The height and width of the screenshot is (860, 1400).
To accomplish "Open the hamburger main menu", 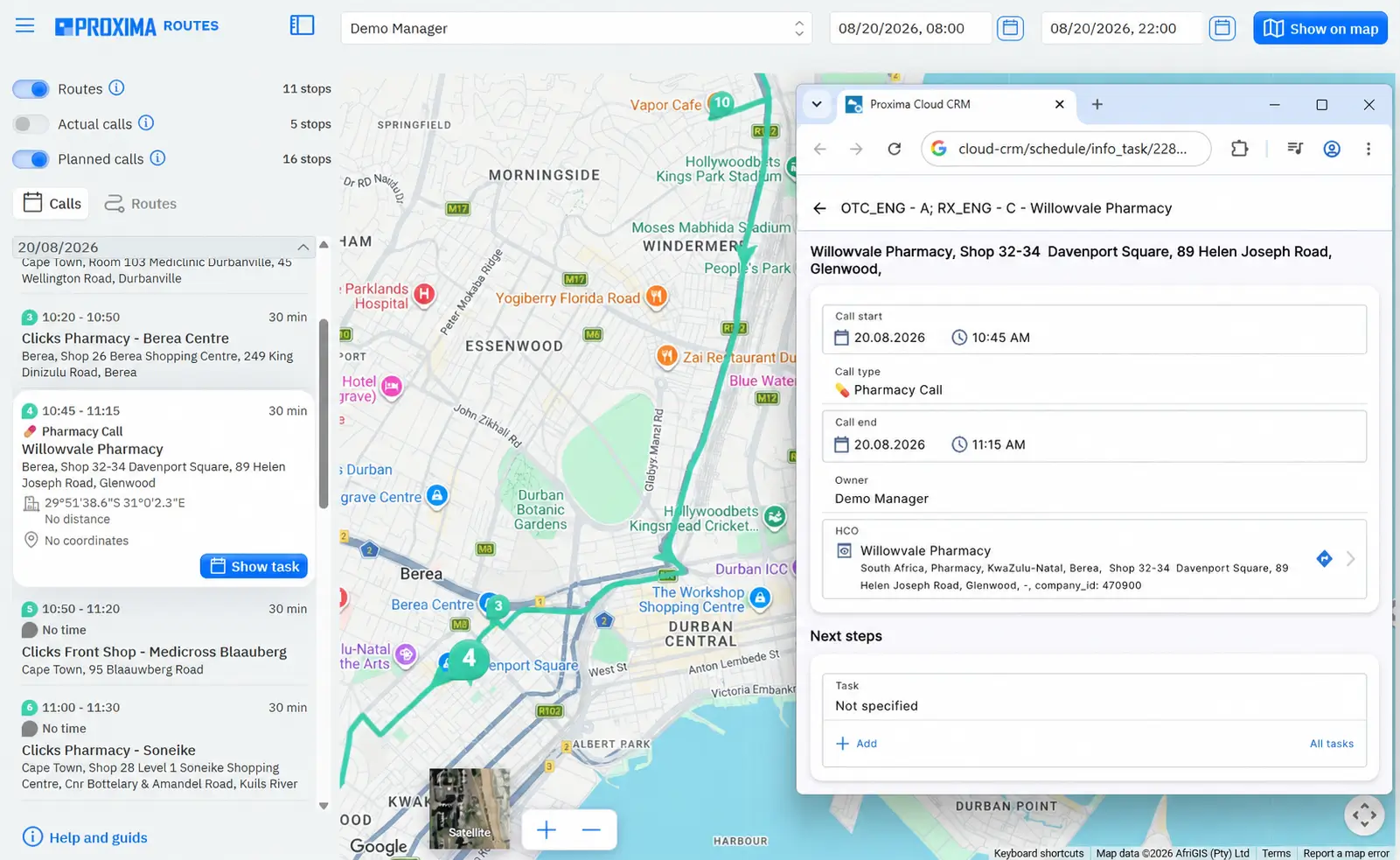I will [24, 25].
